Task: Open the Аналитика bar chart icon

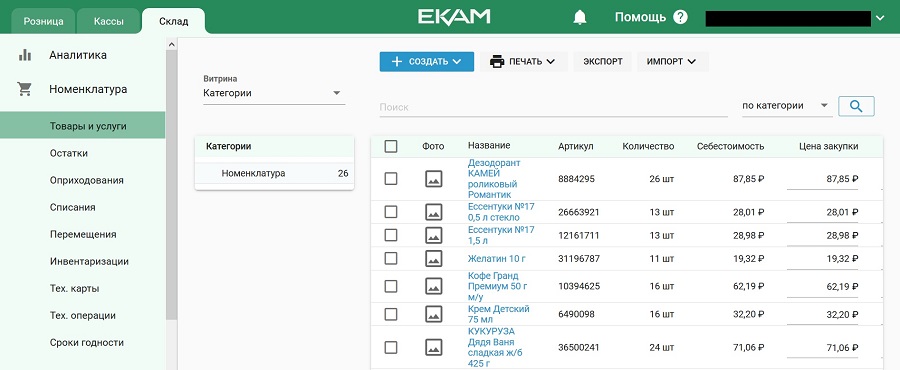Action: pos(25,55)
